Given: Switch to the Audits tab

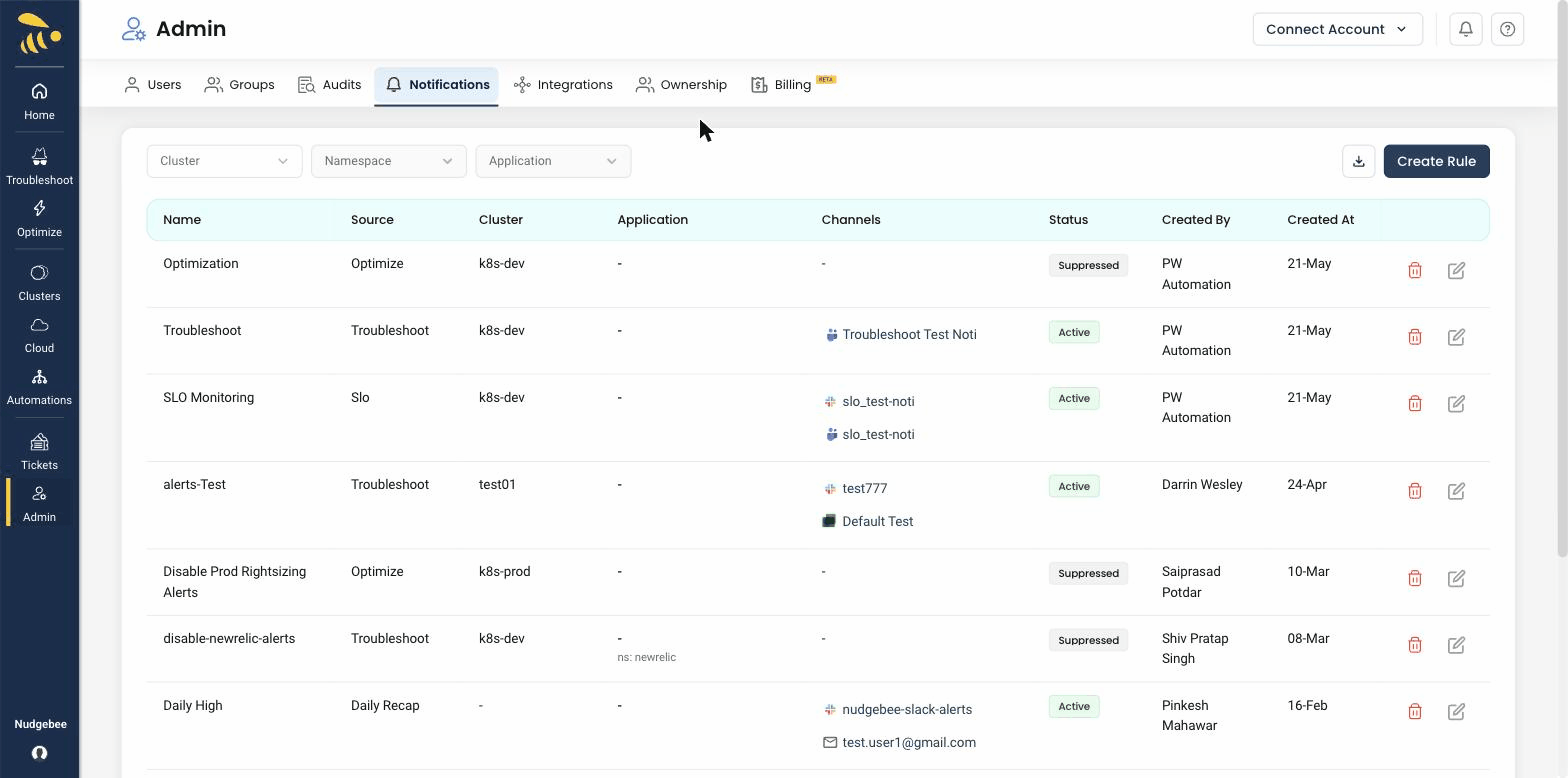Looking at the screenshot, I should pos(330,85).
